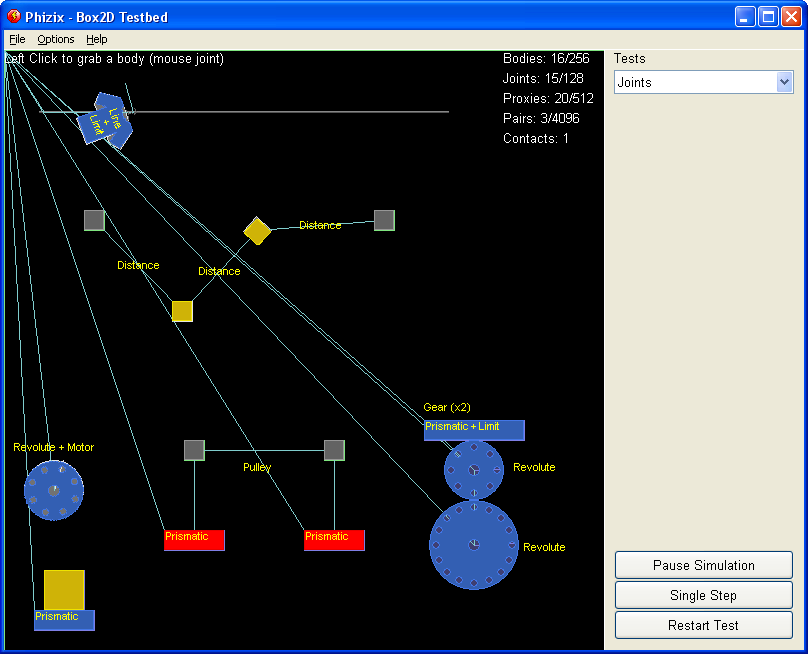Grab the tilted Line + Limit body
808x654 pixels.
point(105,121)
